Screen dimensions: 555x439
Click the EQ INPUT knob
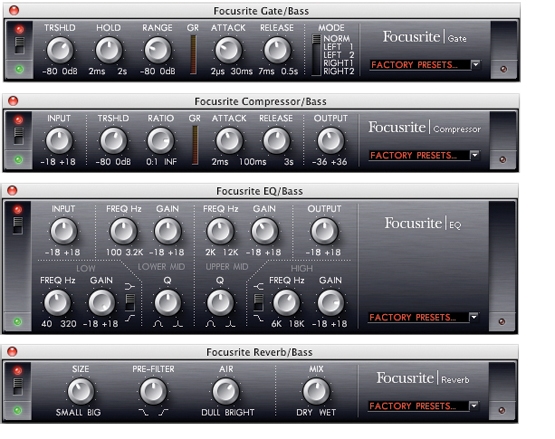point(64,231)
